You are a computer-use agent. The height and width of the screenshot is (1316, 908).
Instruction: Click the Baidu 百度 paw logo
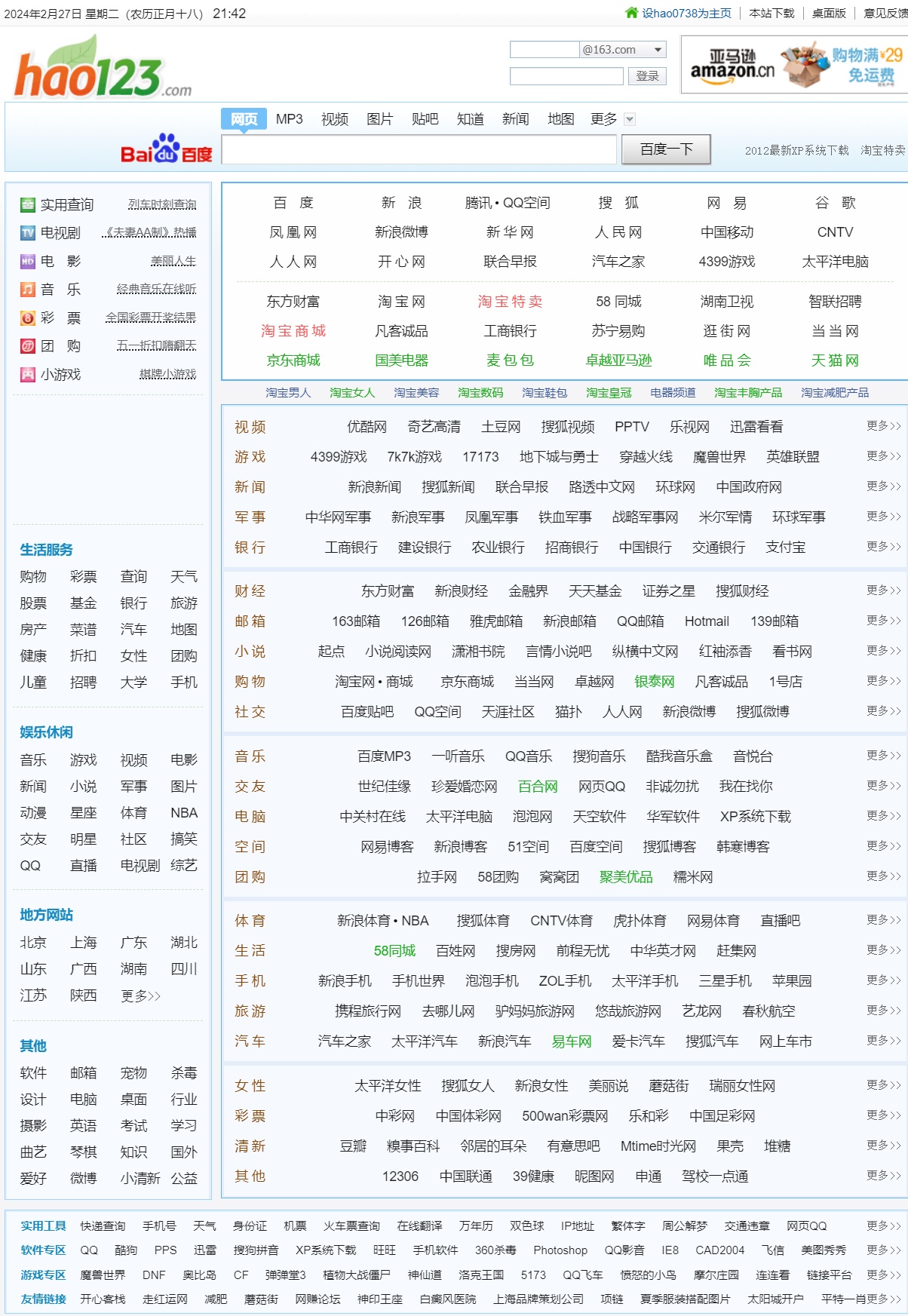(167, 149)
